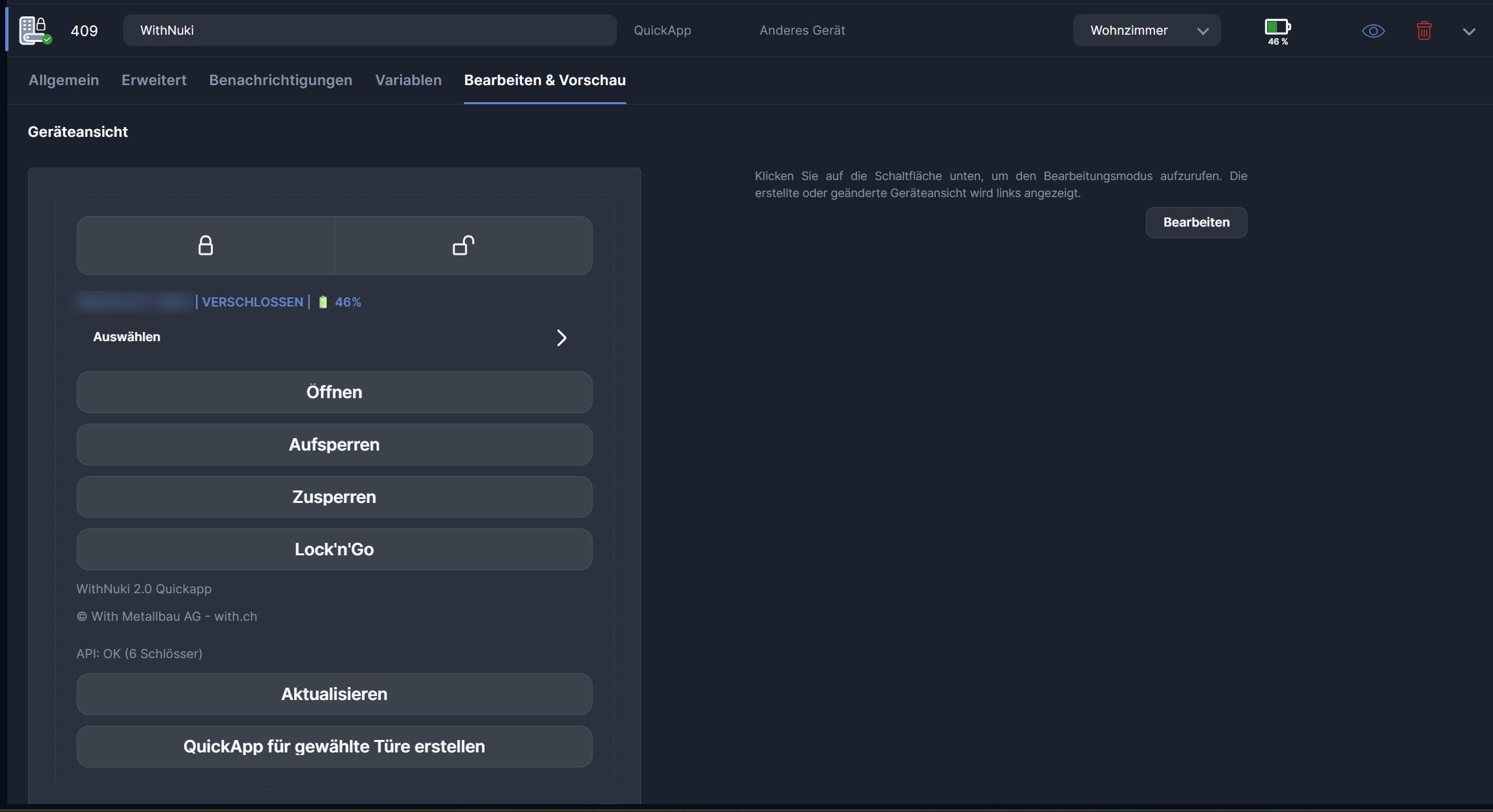The image size is (1493, 812).
Task: Open the Wohnzimmer room dropdown
Action: 1147,31
